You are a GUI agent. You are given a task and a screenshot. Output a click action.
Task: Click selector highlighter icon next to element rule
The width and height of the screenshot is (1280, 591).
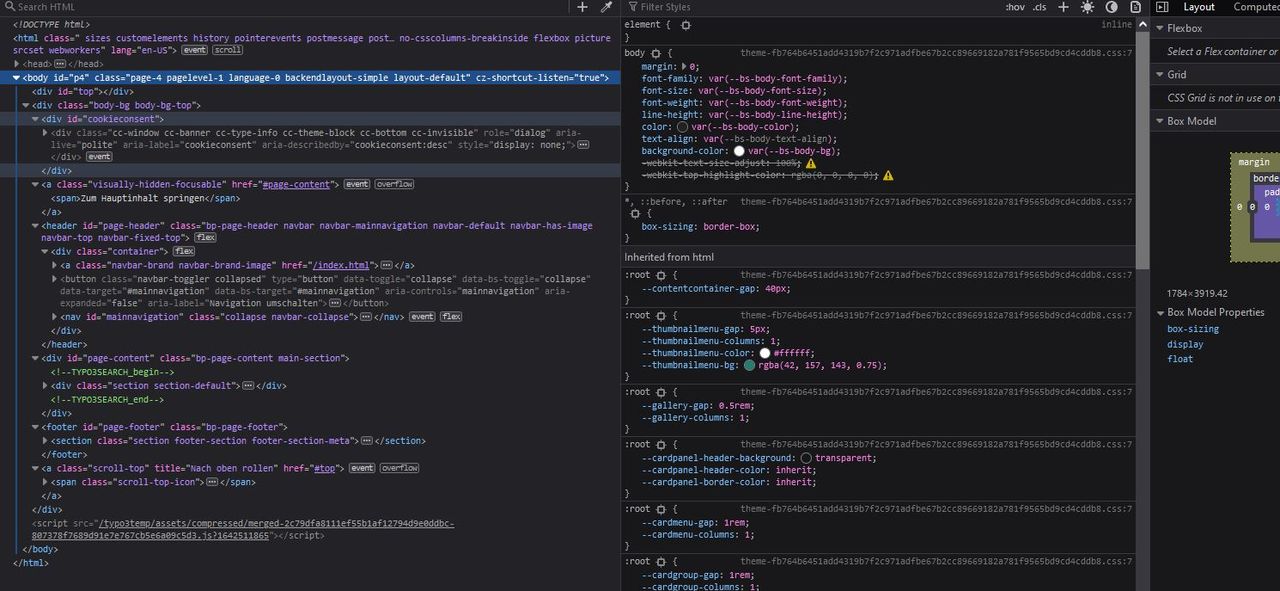[x=685, y=25]
